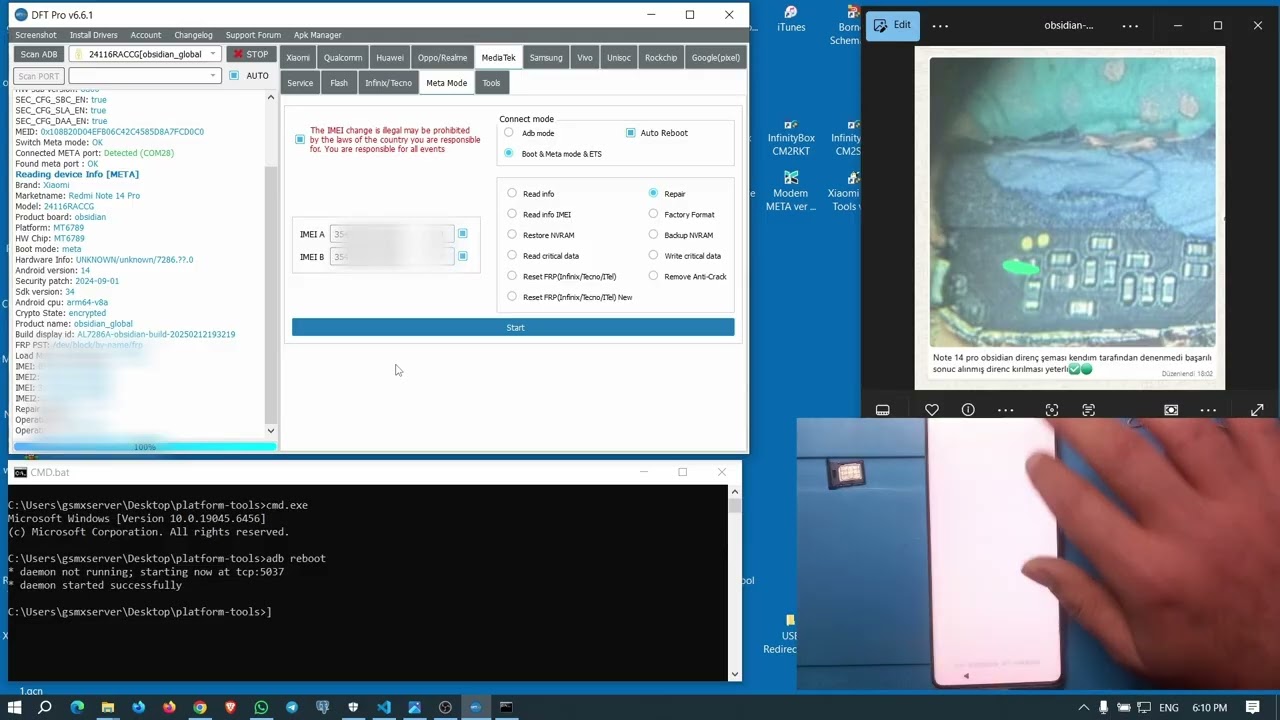Select the Factory Format radio button
The width and height of the screenshot is (1280, 720).
point(653,214)
